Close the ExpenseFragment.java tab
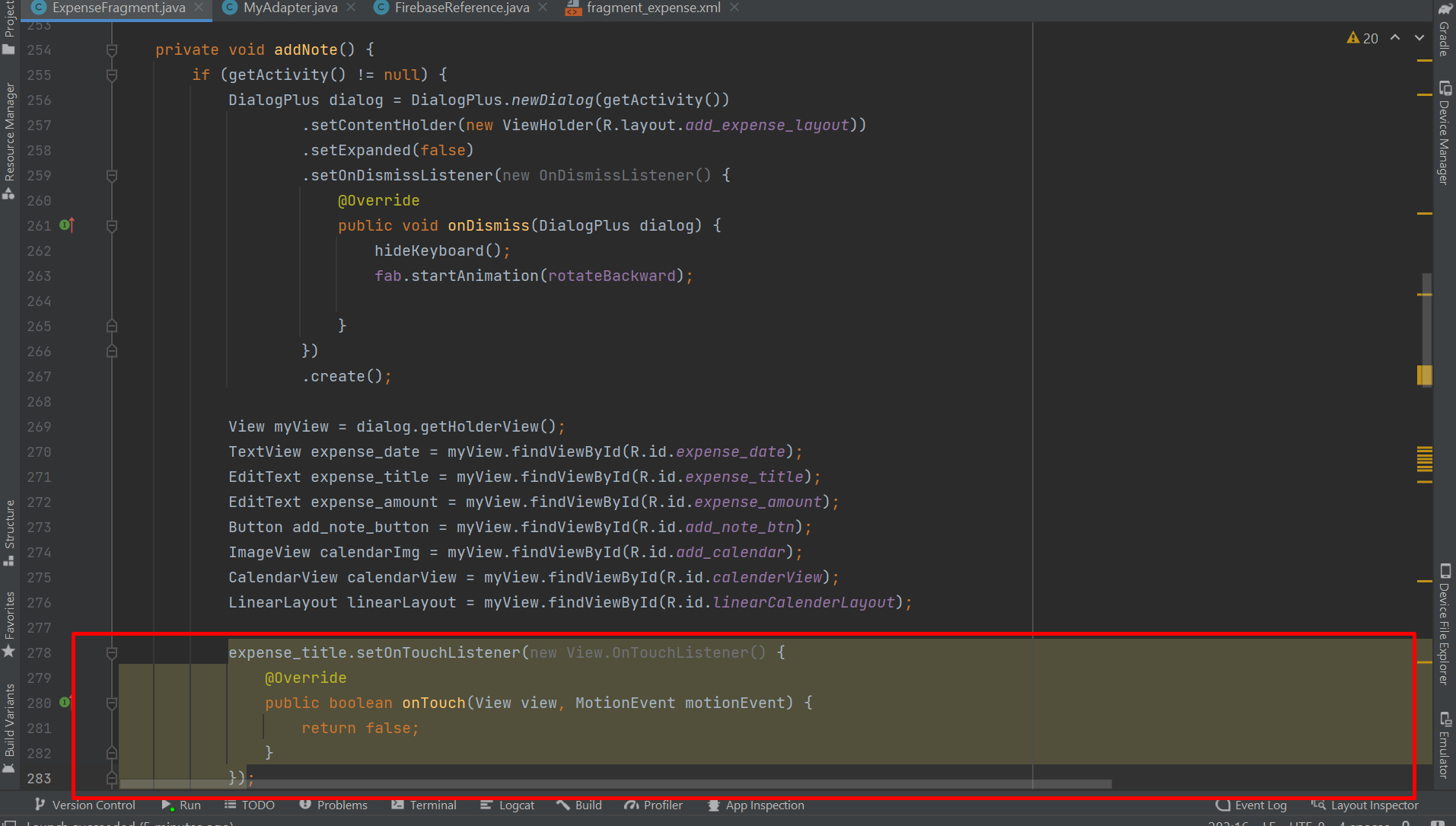Screen dimensions: 1456x826 click(199, 8)
